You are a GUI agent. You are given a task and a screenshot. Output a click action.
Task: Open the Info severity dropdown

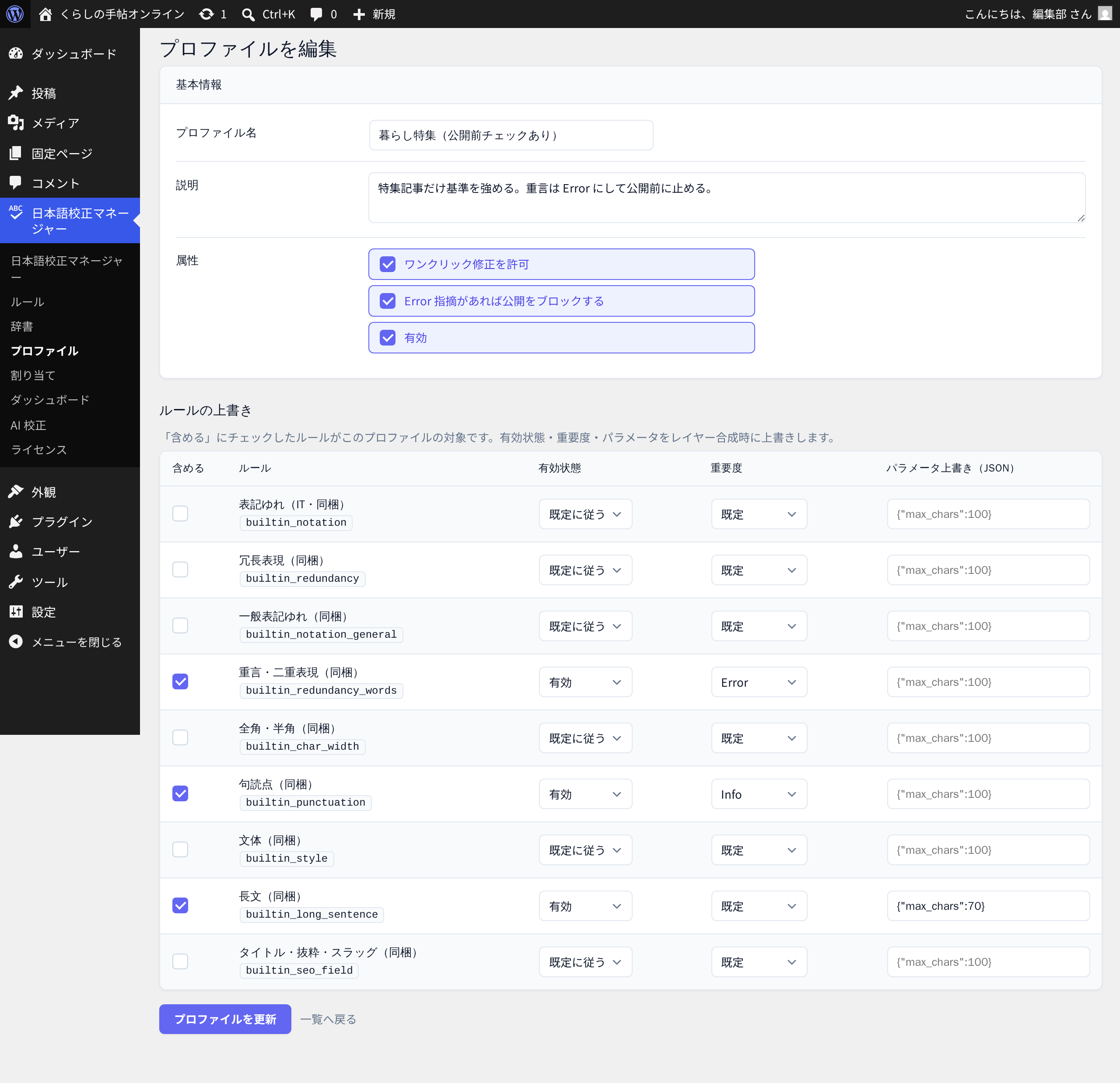[759, 794]
